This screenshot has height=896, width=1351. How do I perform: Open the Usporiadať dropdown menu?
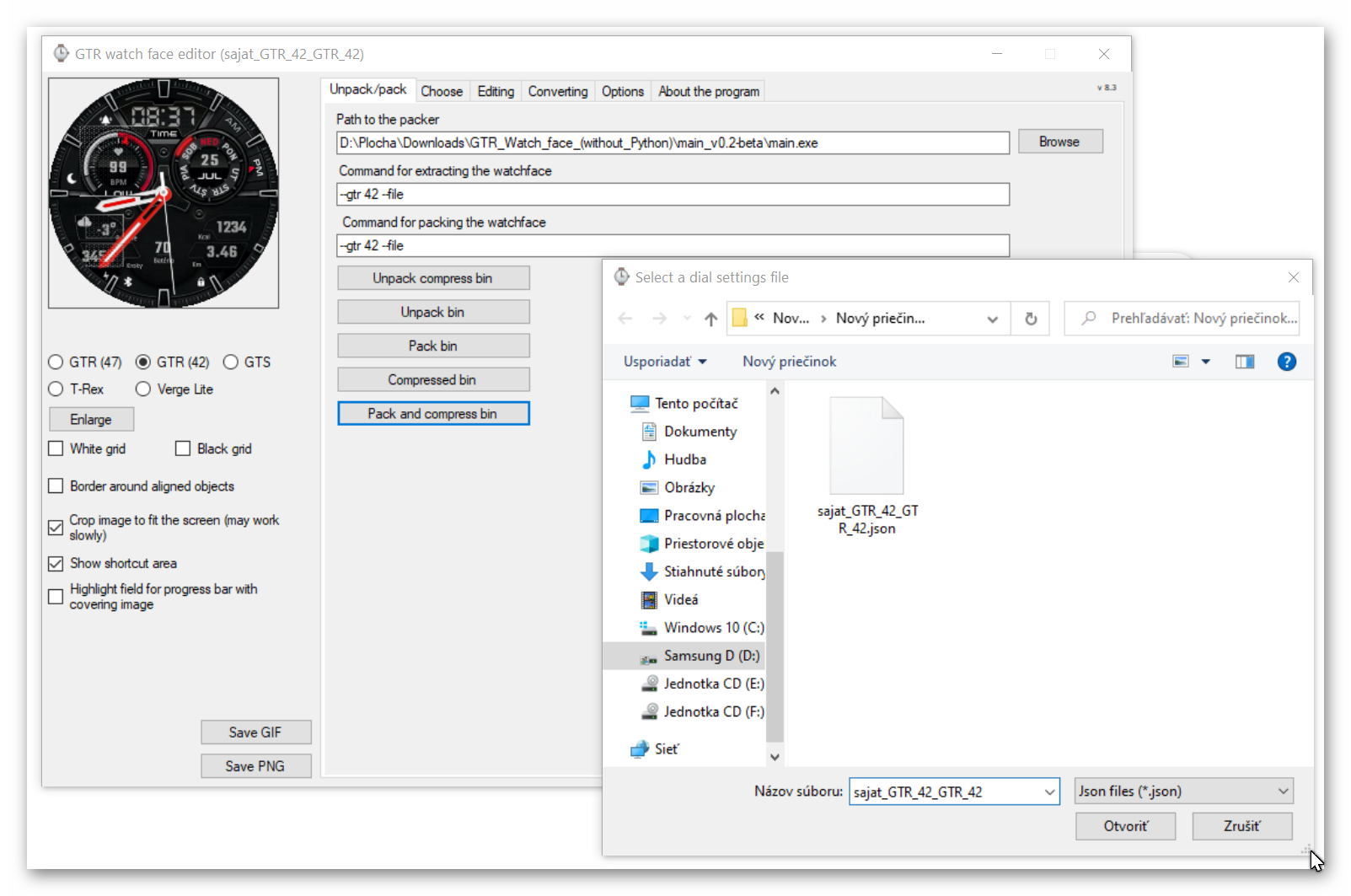point(664,362)
